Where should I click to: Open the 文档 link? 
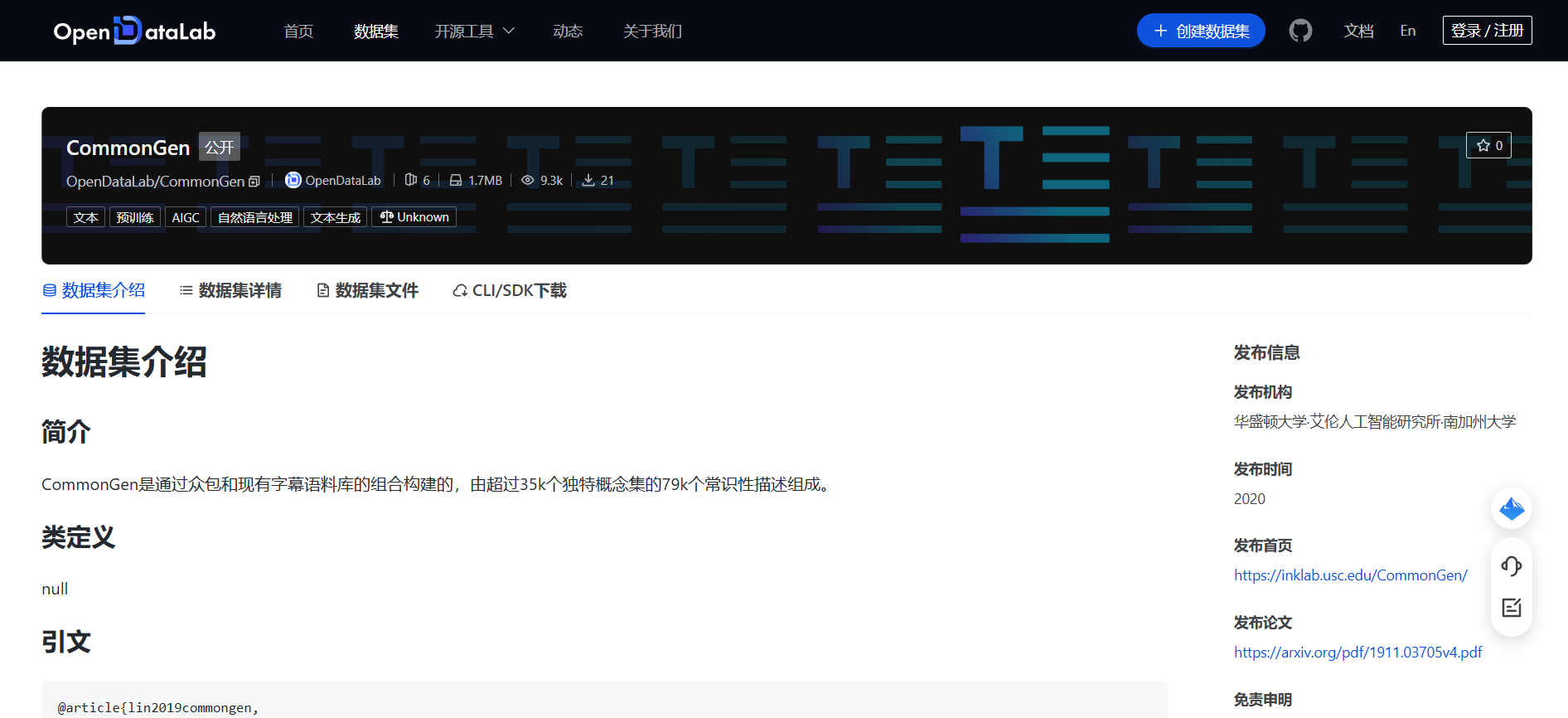(1358, 31)
